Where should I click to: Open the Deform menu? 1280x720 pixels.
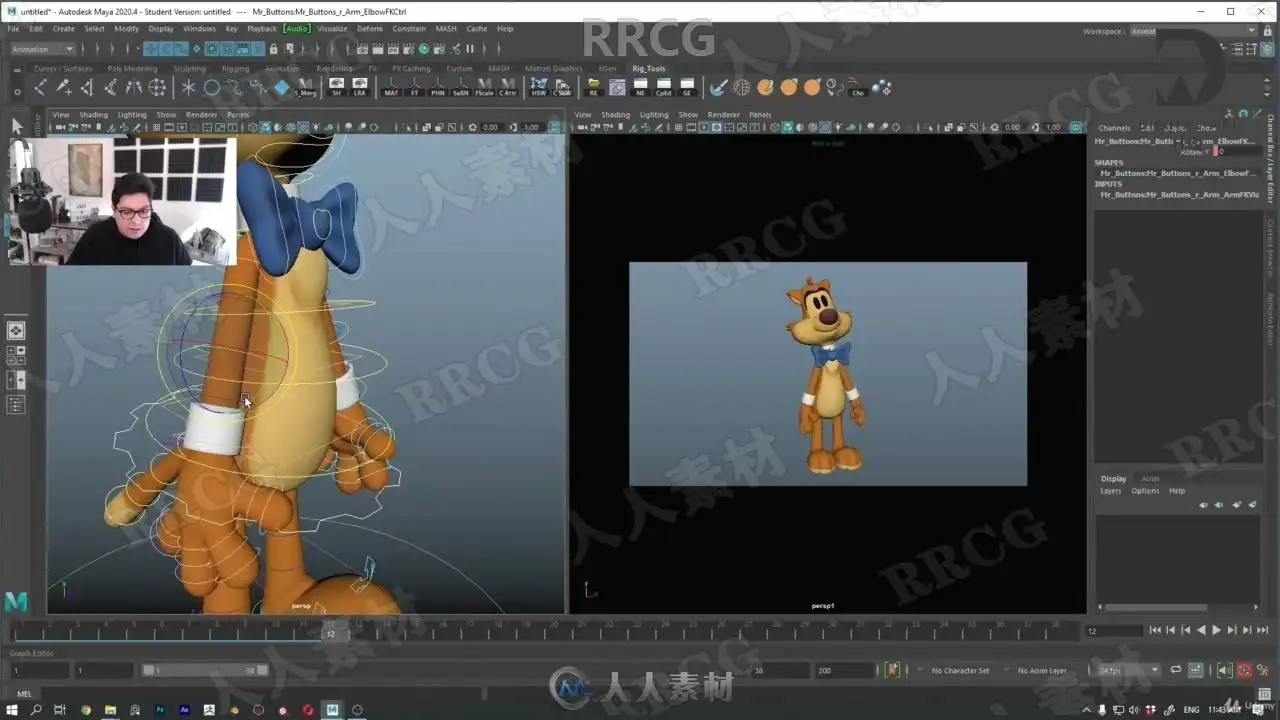coord(369,29)
